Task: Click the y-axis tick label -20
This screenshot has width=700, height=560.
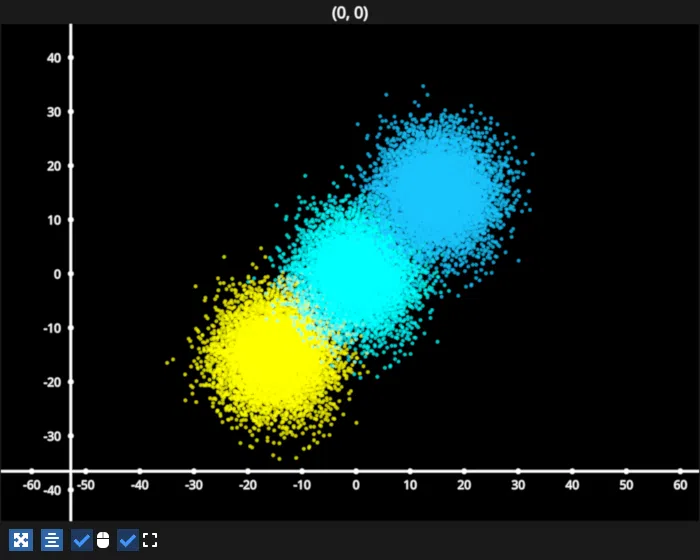Action: point(52,382)
